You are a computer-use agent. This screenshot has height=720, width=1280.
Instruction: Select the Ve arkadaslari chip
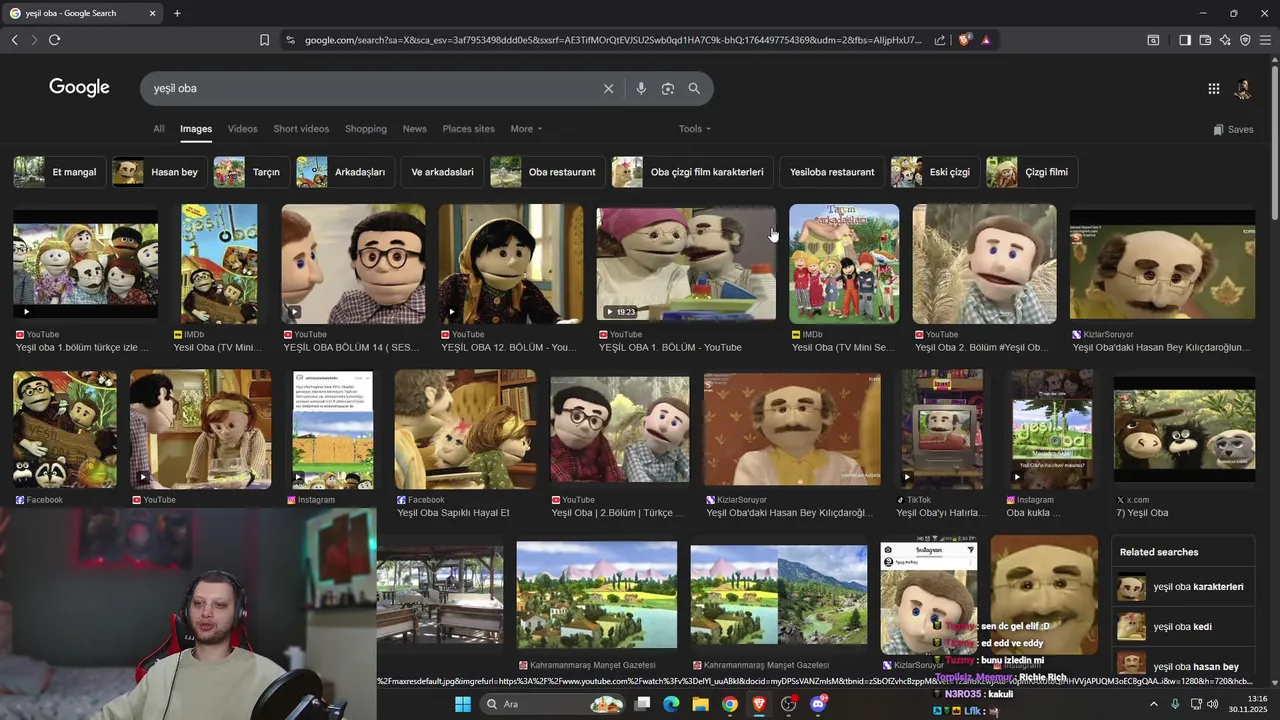442,172
